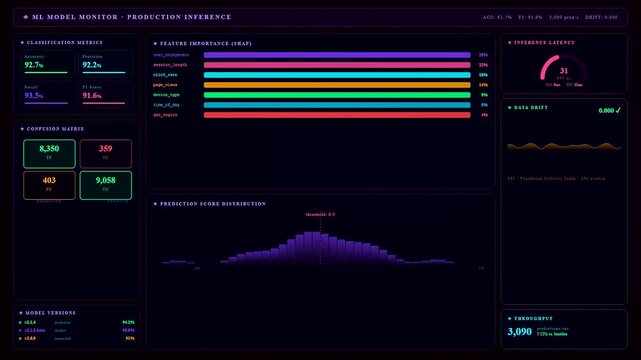641x360 pixels.
Task: Click the Model Versions diamond icon
Action: coord(21,313)
